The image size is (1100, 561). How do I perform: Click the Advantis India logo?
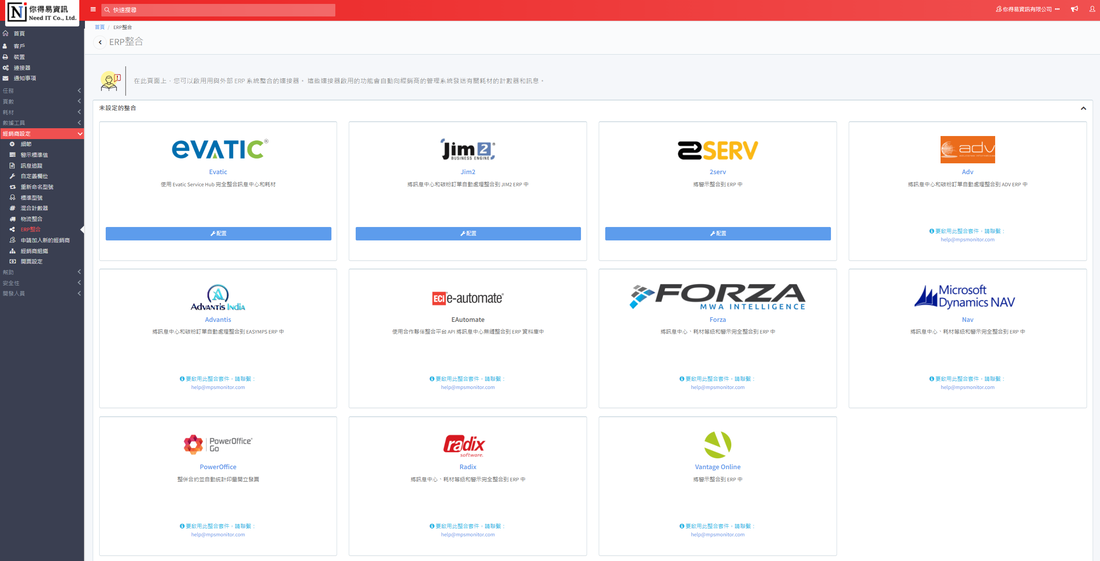click(218, 298)
